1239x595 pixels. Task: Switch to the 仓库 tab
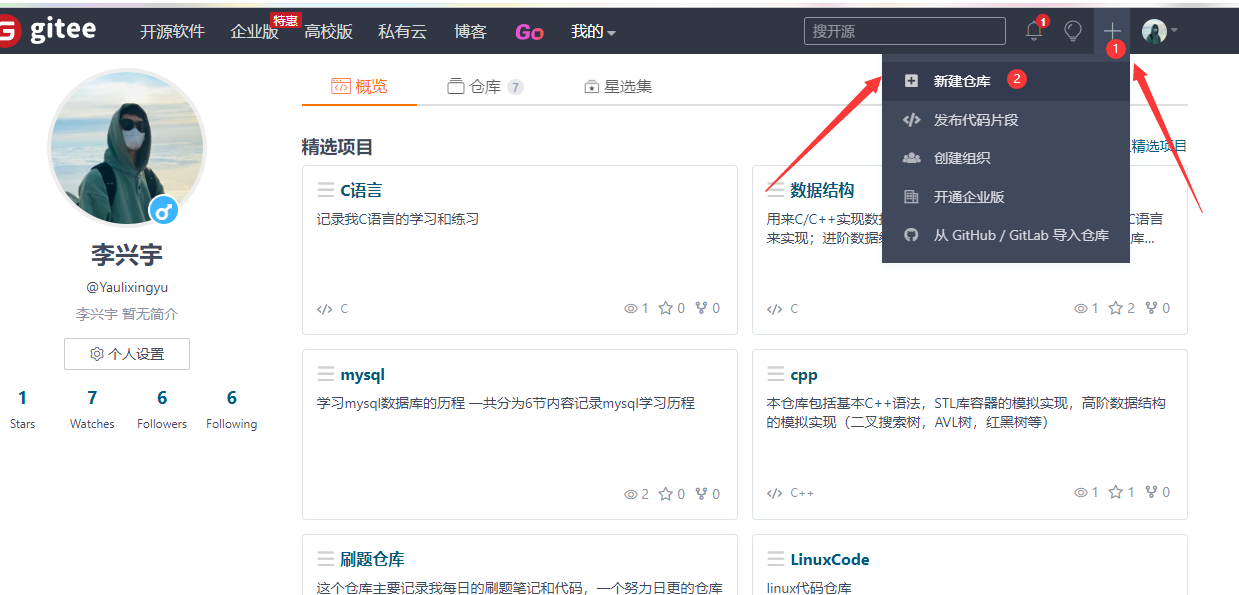pos(485,87)
